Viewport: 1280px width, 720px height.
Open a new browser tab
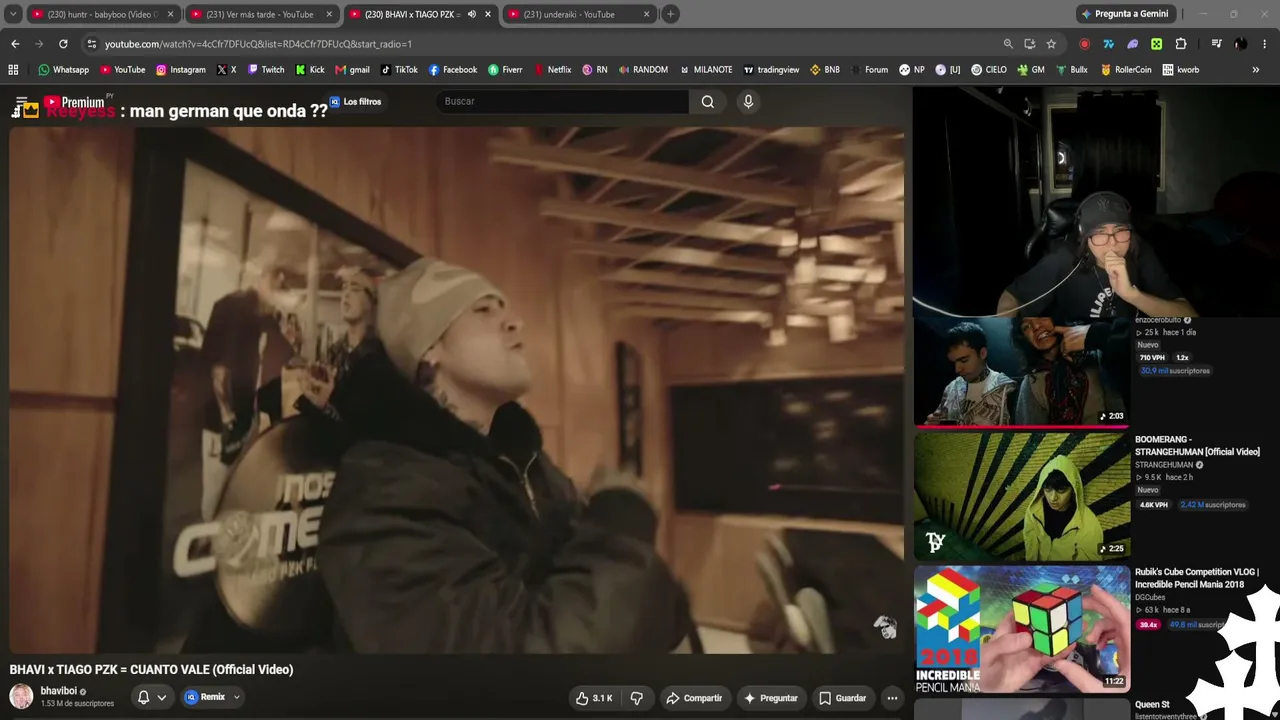670,14
